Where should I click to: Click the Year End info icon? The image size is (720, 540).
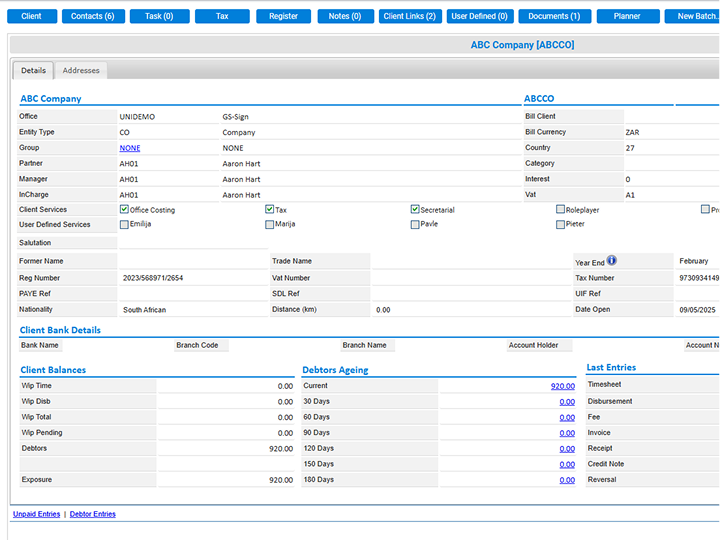(x=612, y=260)
